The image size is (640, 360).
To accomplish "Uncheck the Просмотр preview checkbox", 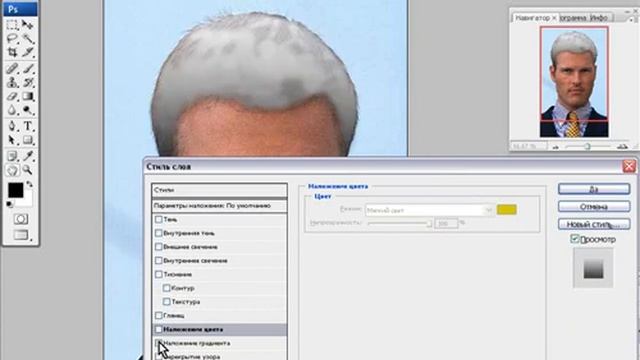I will coord(575,239).
